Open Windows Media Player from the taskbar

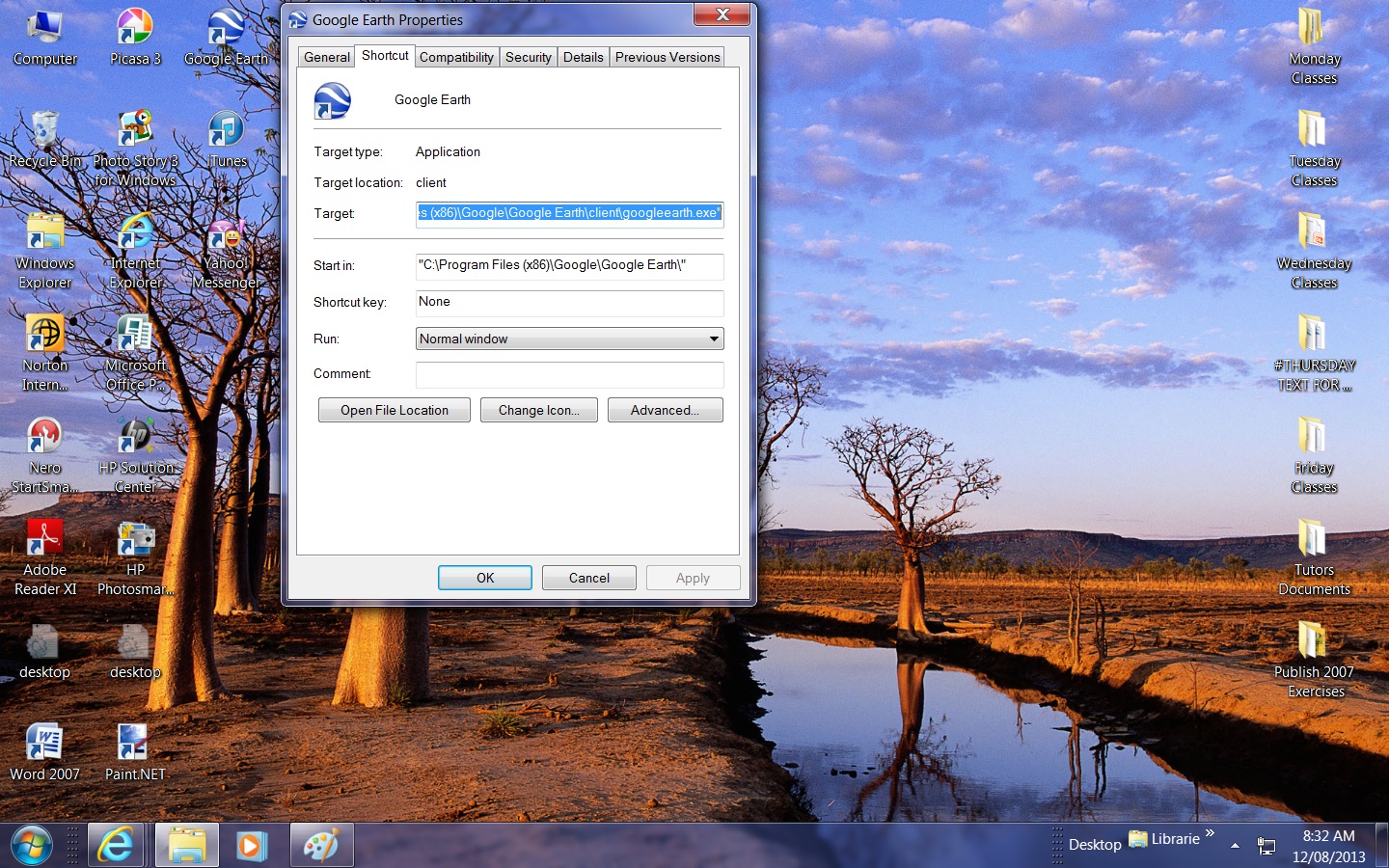pyautogui.click(x=251, y=846)
